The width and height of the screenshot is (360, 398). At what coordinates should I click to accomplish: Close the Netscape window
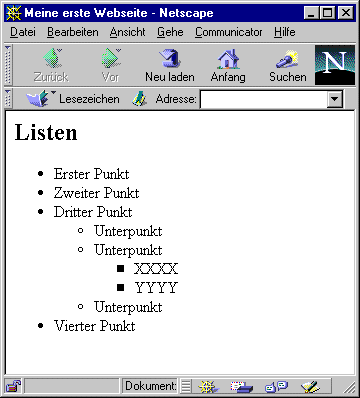click(346, 13)
